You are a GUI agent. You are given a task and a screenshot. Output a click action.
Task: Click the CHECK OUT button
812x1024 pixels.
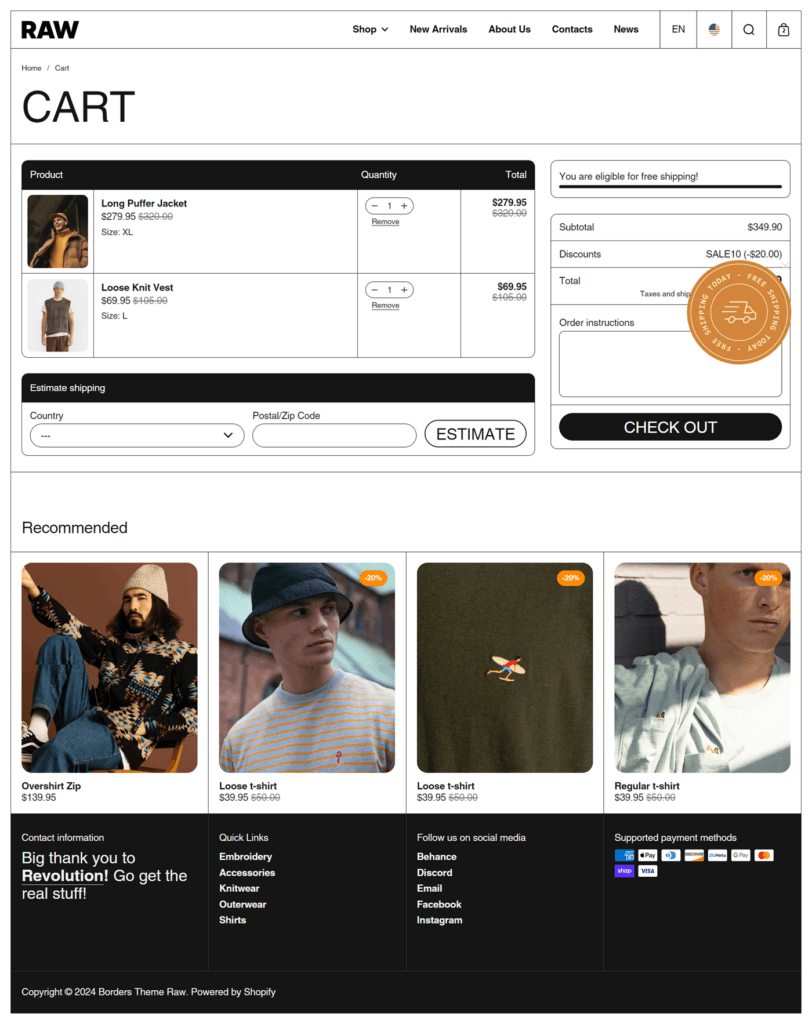[x=670, y=427]
